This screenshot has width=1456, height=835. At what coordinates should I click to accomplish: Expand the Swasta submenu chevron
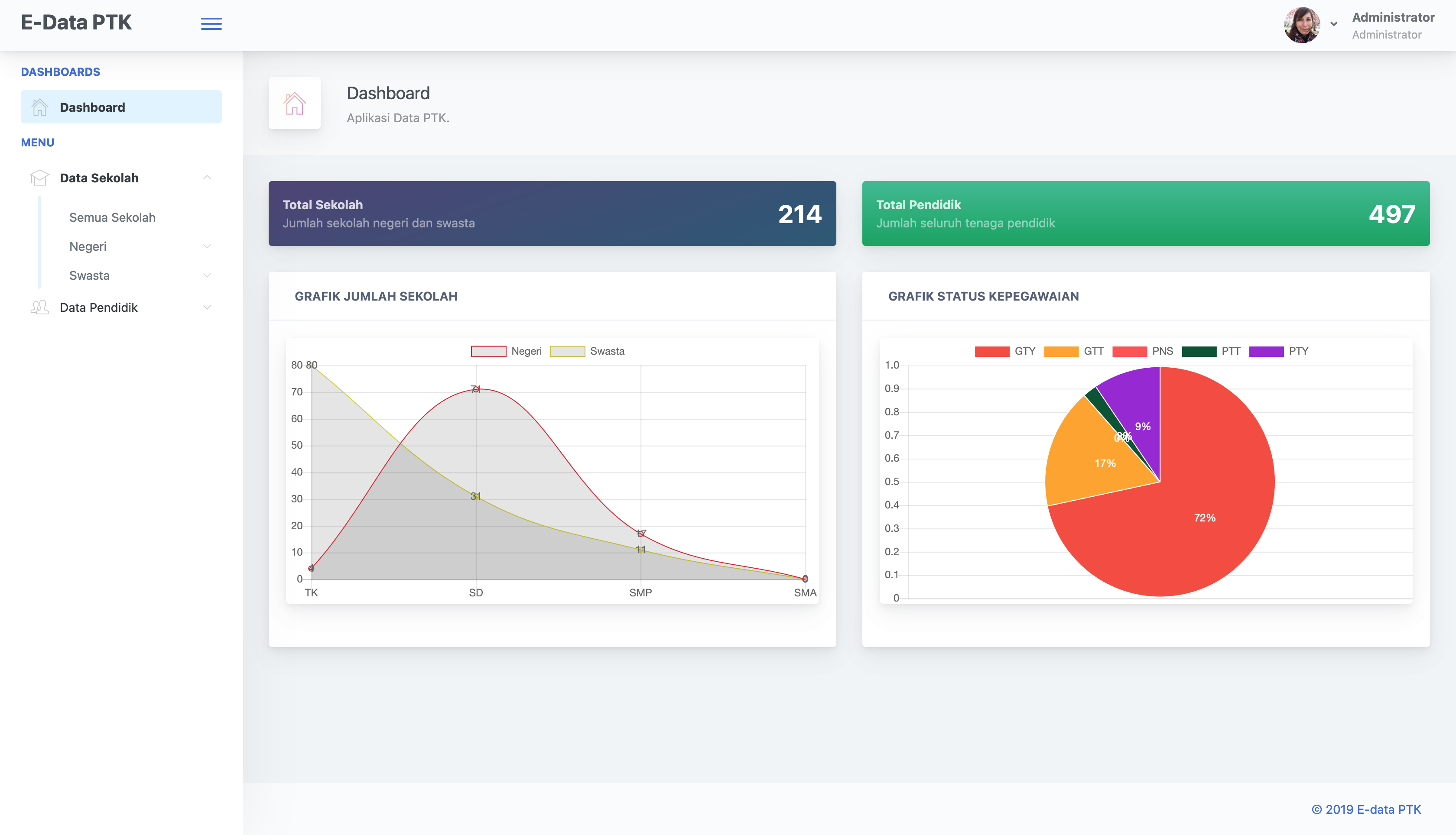pyautogui.click(x=207, y=275)
